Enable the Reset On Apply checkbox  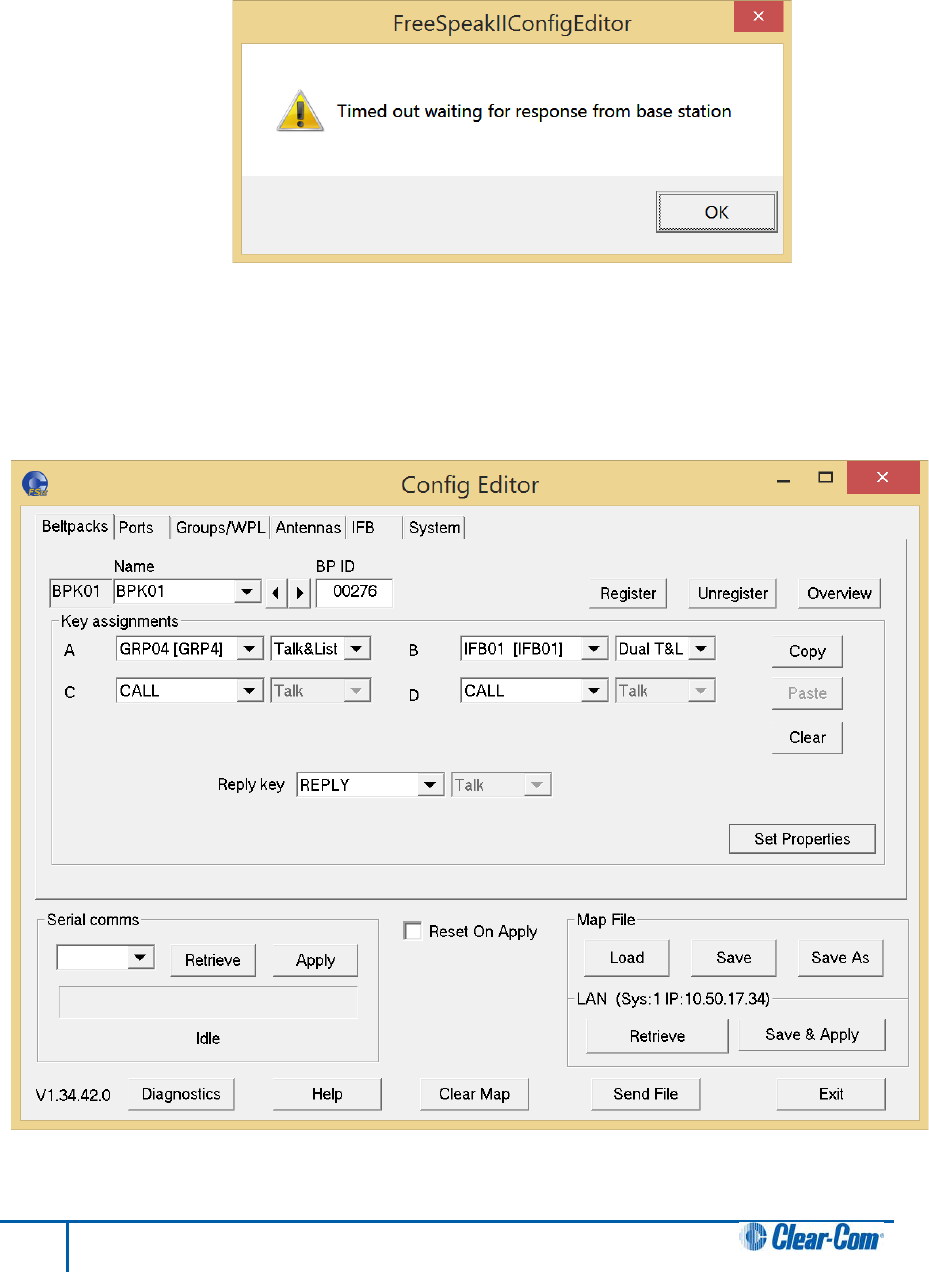point(411,931)
